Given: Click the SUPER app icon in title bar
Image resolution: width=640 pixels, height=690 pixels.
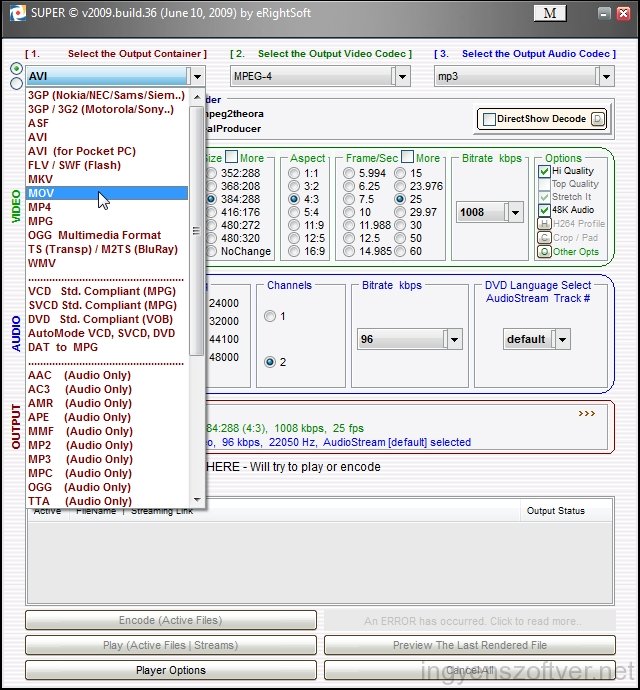Looking at the screenshot, I should 18,13.
